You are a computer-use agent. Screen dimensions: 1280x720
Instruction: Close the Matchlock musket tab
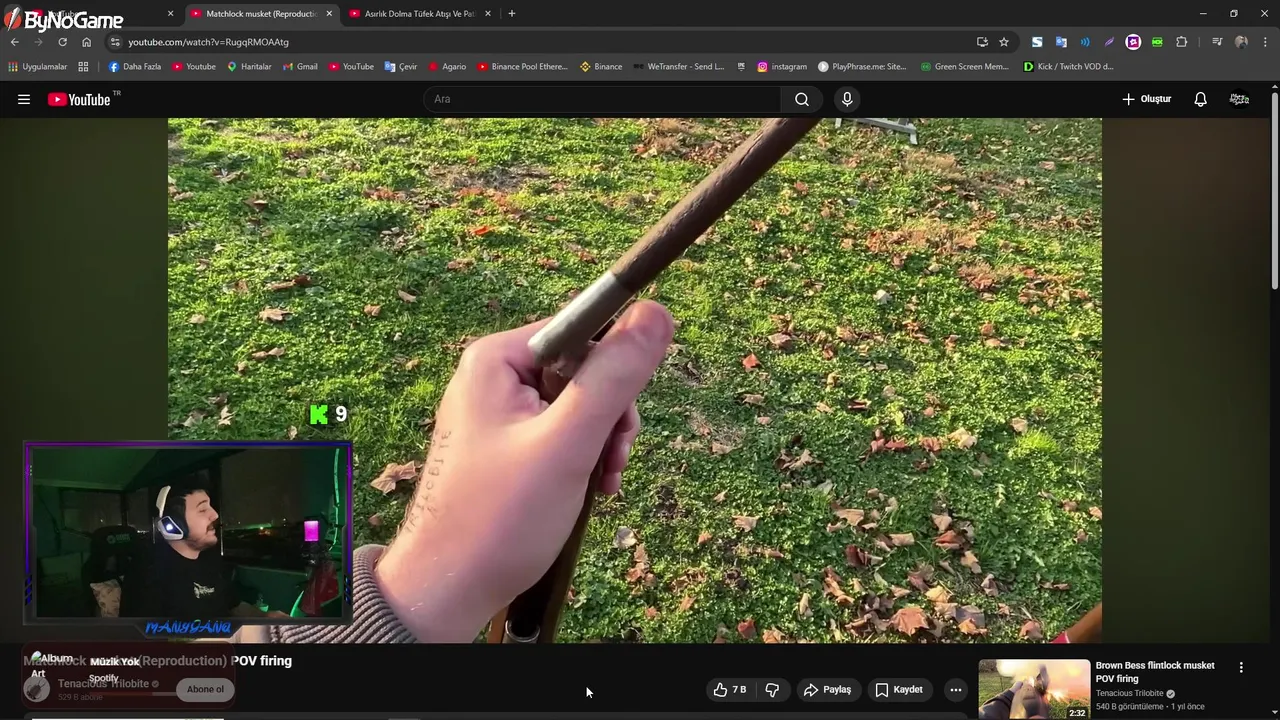pyautogui.click(x=329, y=14)
